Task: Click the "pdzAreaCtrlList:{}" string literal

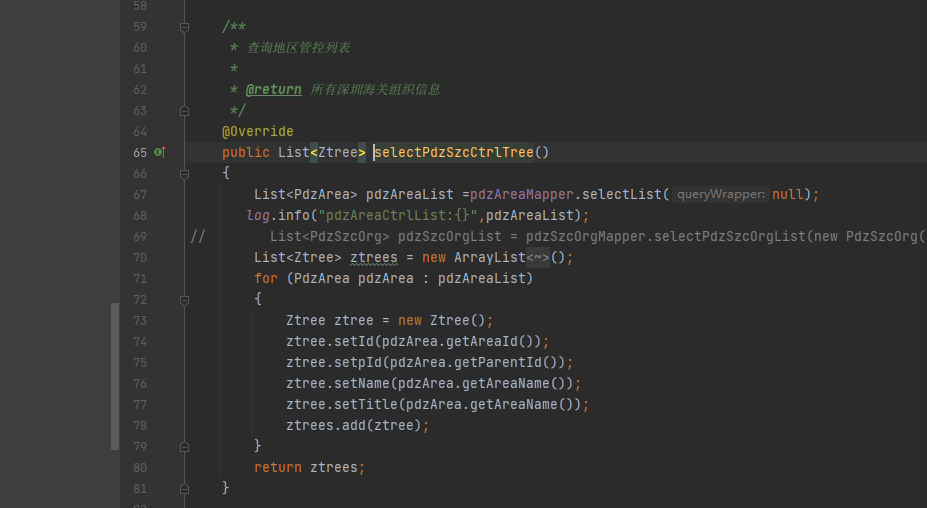Action: click(x=398, y=215)
